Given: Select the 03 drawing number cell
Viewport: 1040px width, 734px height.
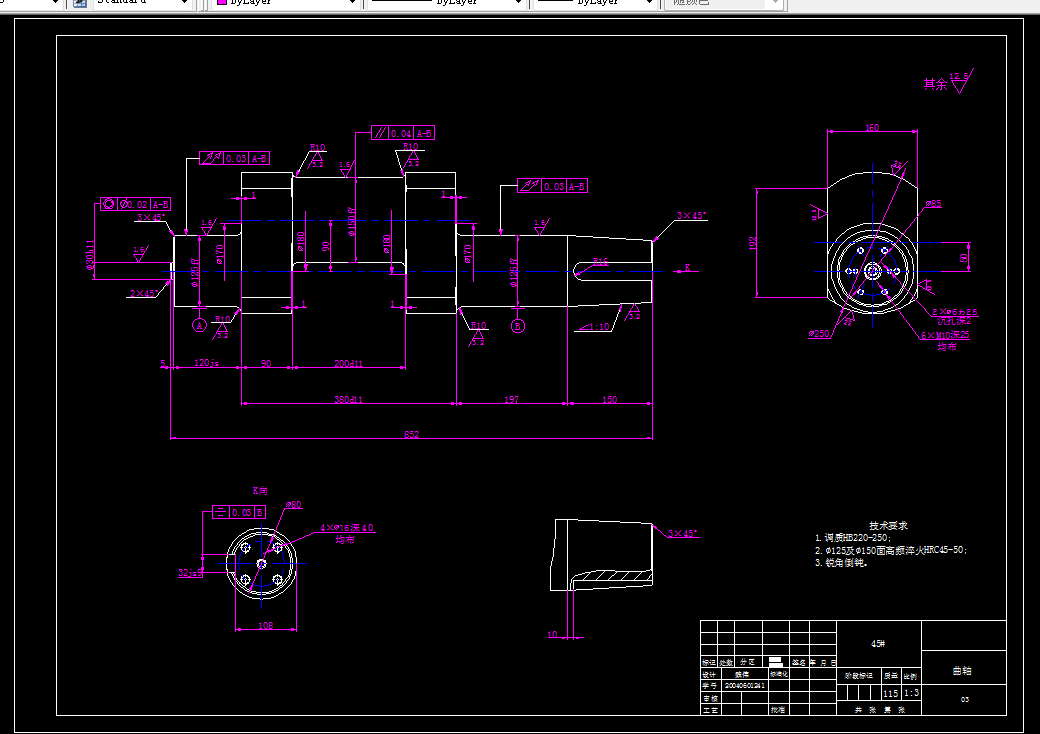Looking at the screenshot, I should point(964,700).
